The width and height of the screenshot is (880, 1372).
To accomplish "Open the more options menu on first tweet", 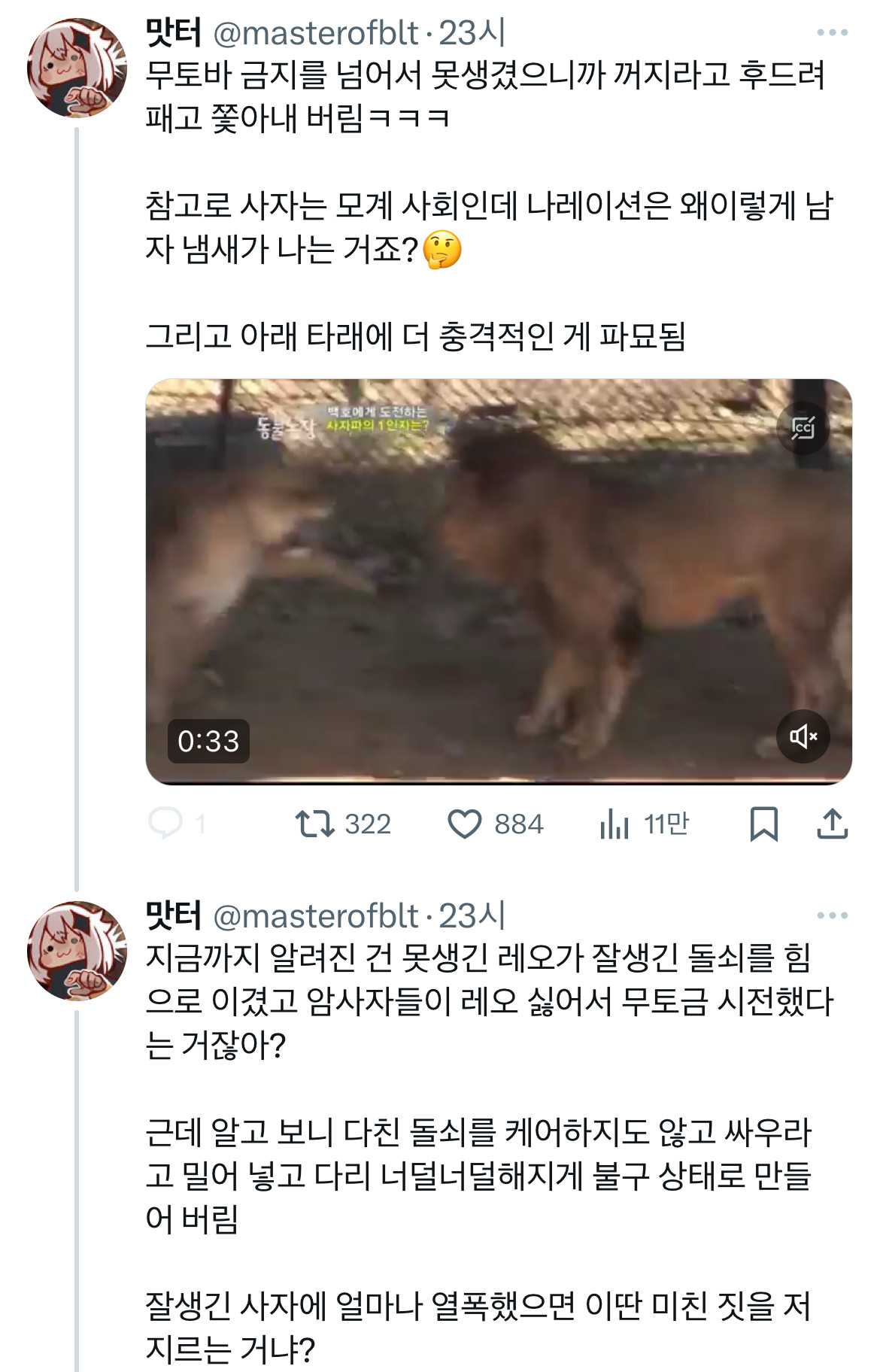I will pos(832,32).
